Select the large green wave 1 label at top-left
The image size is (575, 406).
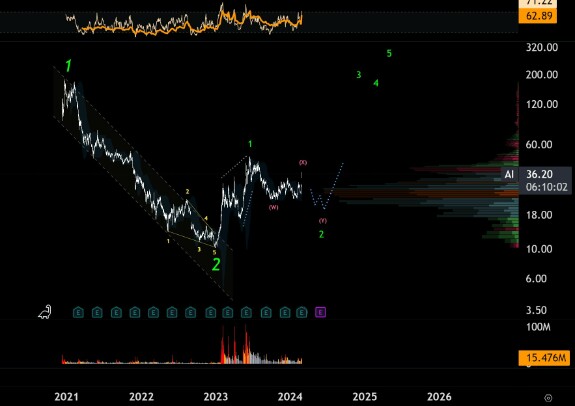68,66
